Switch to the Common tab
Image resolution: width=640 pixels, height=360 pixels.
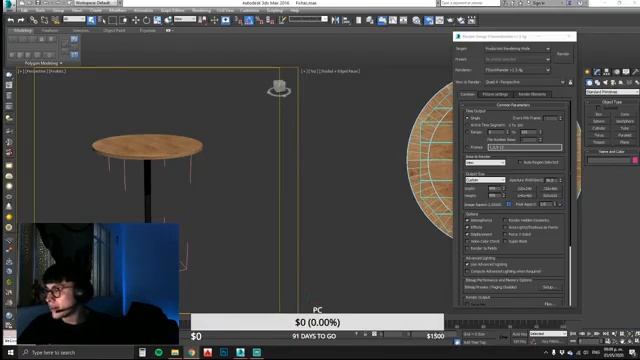467,94
